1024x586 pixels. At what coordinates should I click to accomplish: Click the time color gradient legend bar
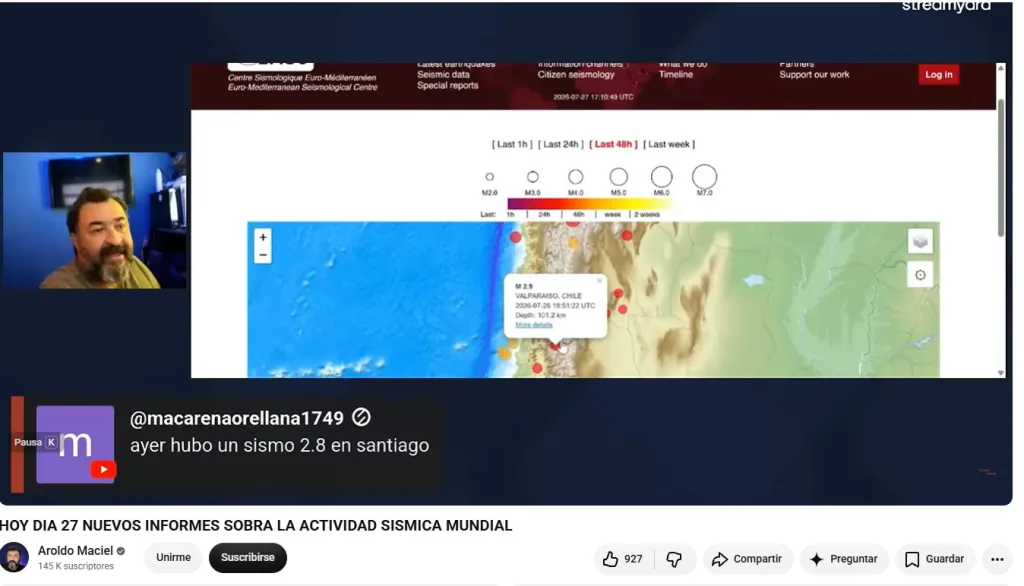591,204
